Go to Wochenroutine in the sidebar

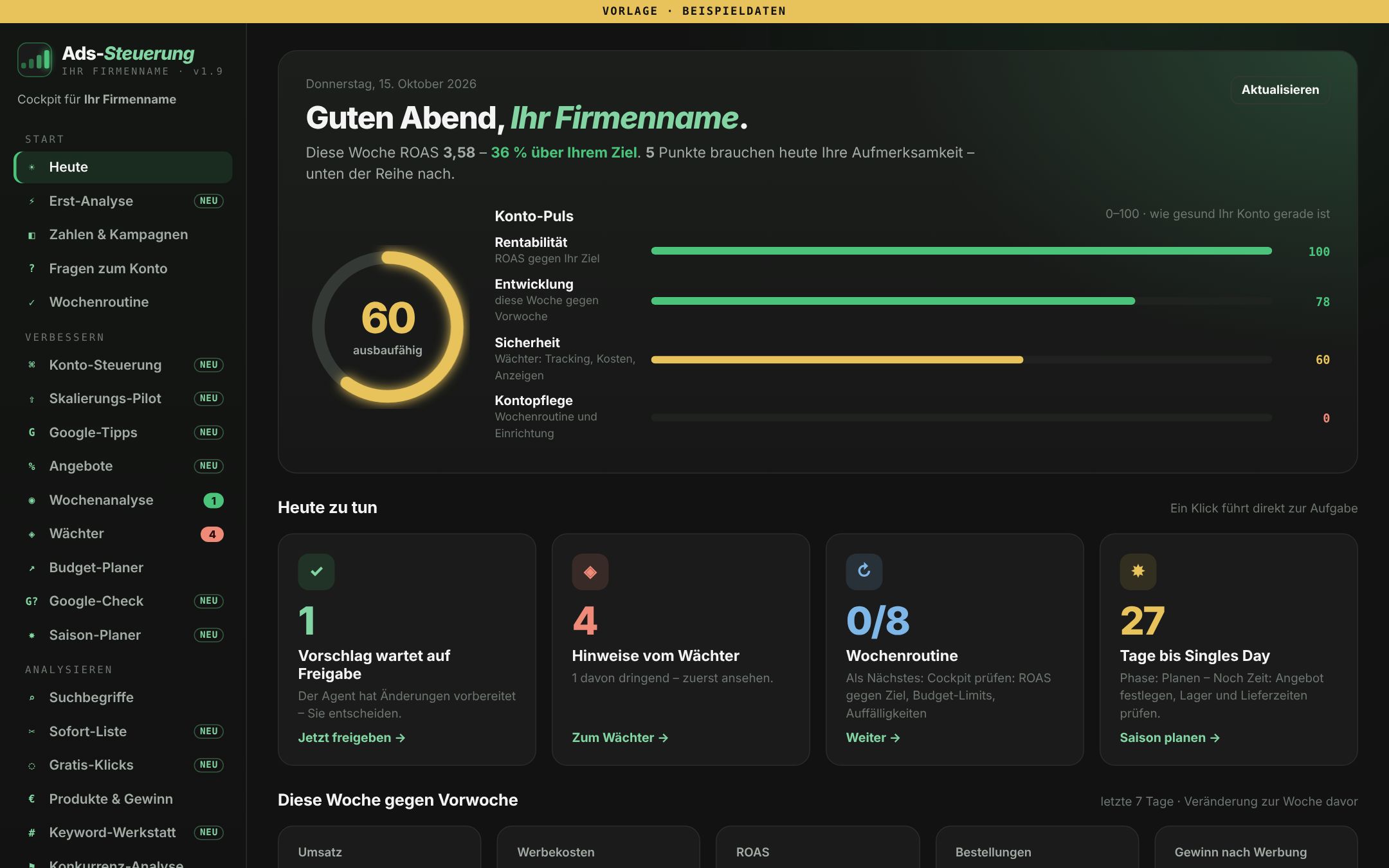[123, 302]
